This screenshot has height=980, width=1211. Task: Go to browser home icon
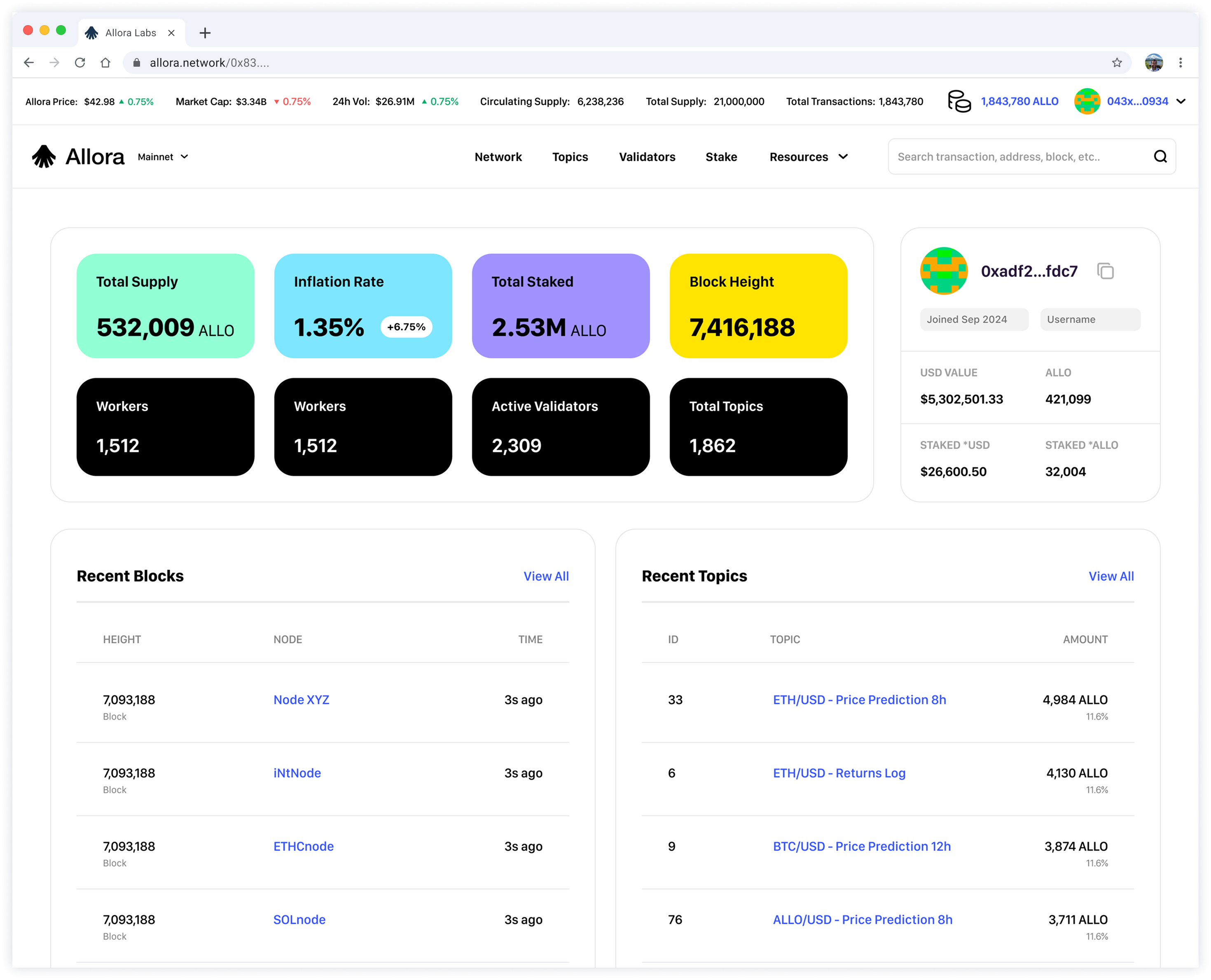click(x=105, y=63)
